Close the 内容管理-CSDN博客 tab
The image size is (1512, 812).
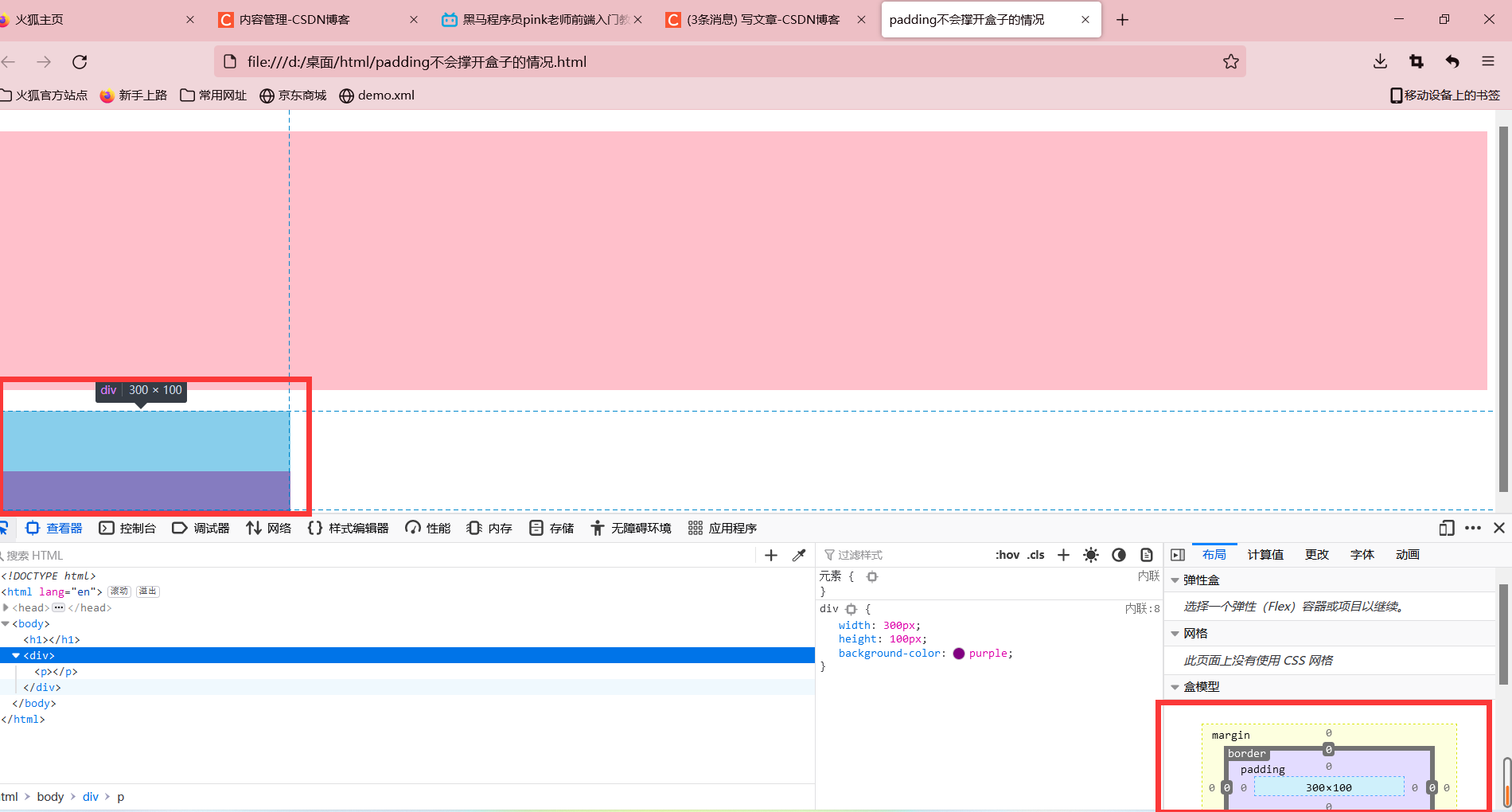(414, 19)
